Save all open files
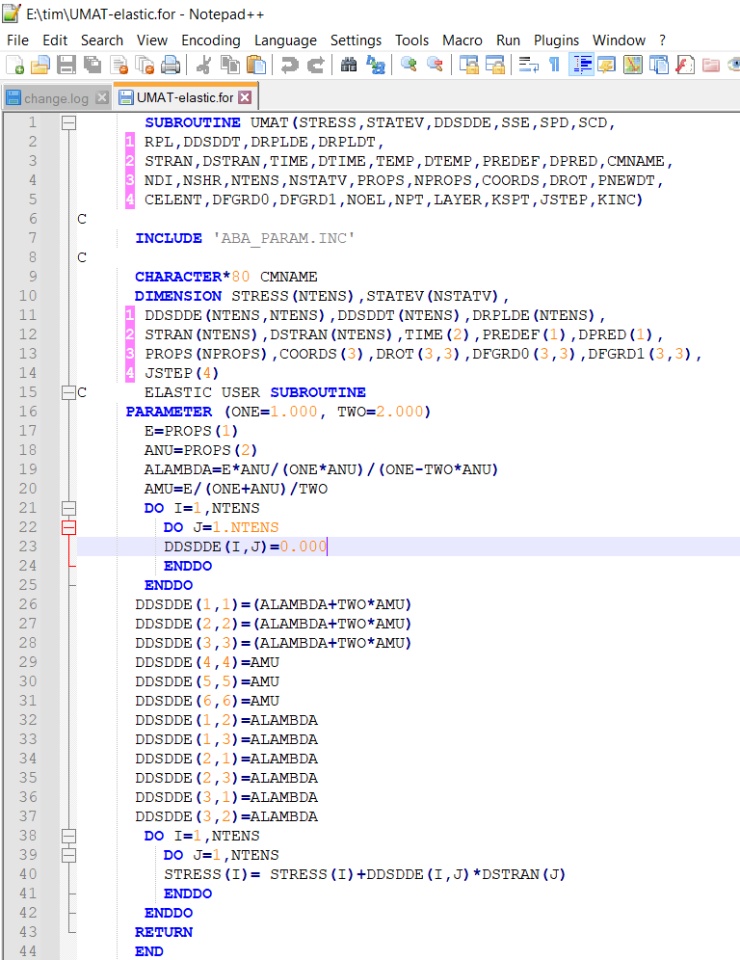The width and height of the screenshot is (740, 960). (x=92, y=64)
